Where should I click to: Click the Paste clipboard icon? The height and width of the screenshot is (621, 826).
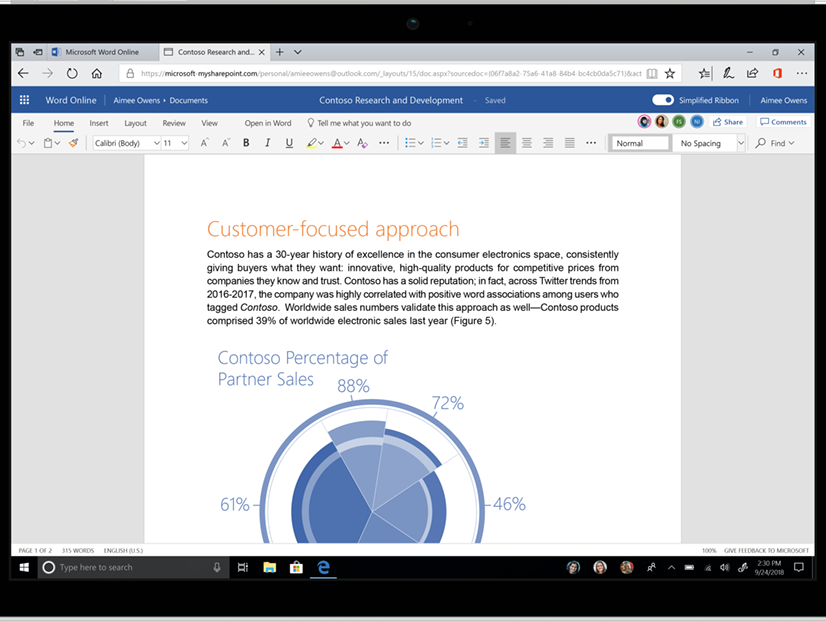click(48, 143)
